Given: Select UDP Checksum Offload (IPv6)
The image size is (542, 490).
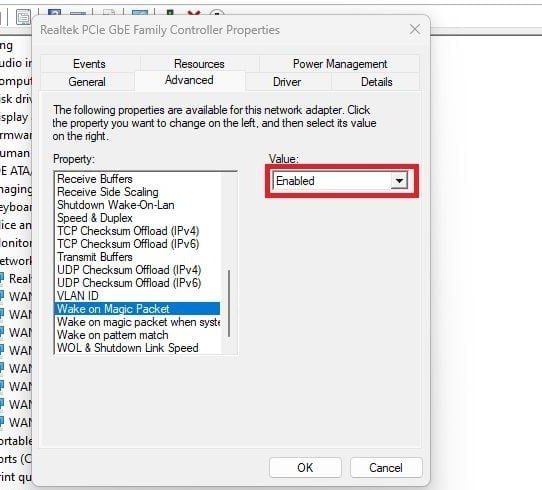Looking at the screenshot, I should click(x=137, y=283).
